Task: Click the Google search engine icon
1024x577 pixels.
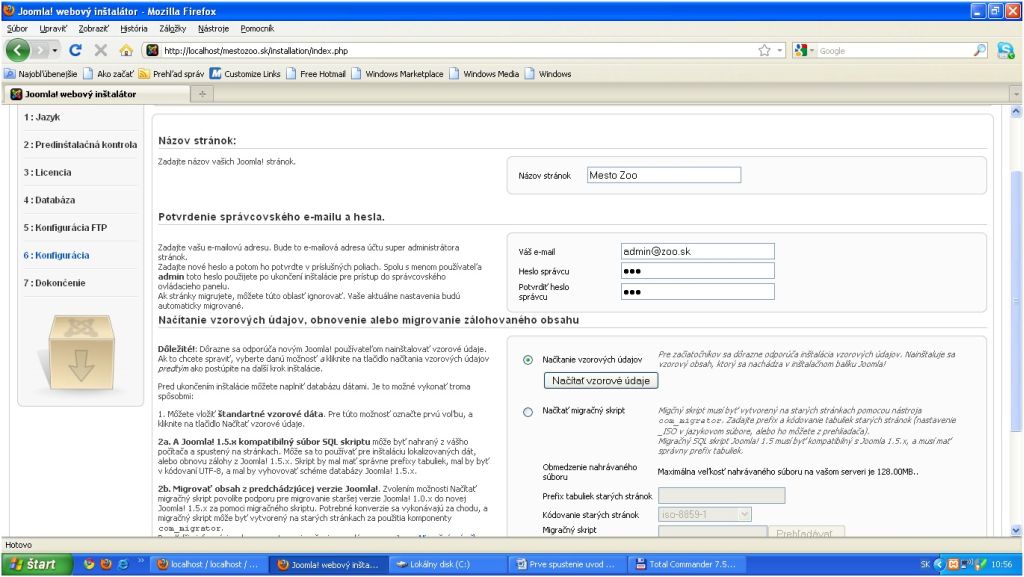Action: [x=801, y=50]
